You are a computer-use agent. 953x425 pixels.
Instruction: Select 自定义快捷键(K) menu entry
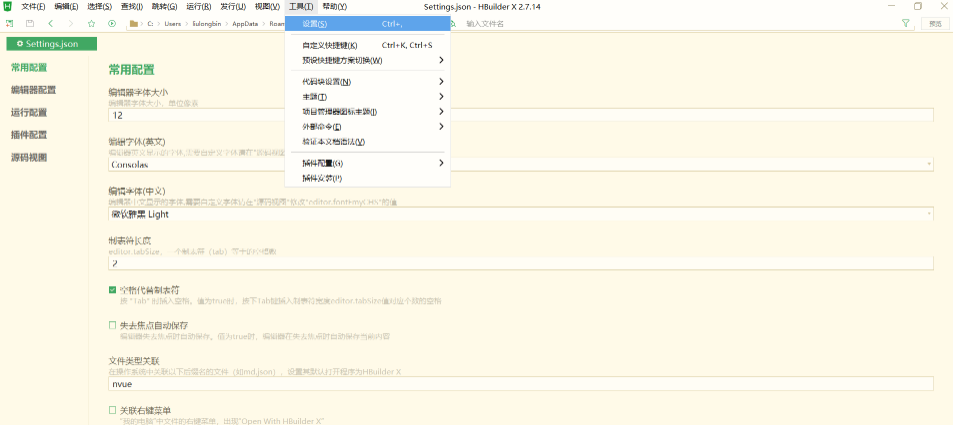(368, 46)
